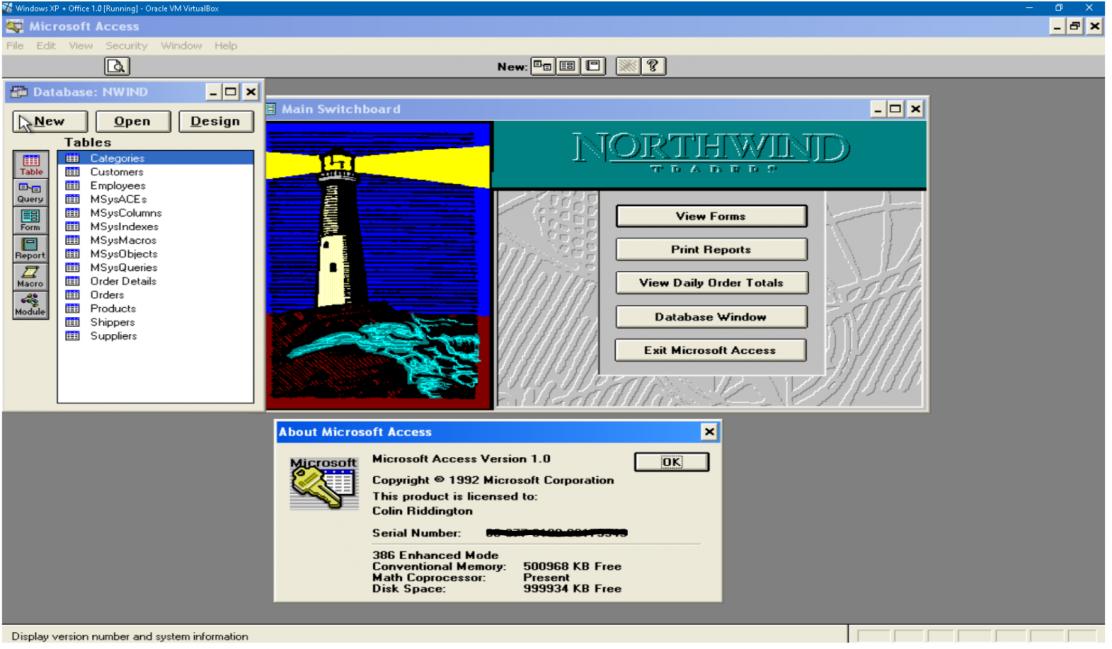
Task: Select the Form object type icon
Action: click(x=30, y=220)
